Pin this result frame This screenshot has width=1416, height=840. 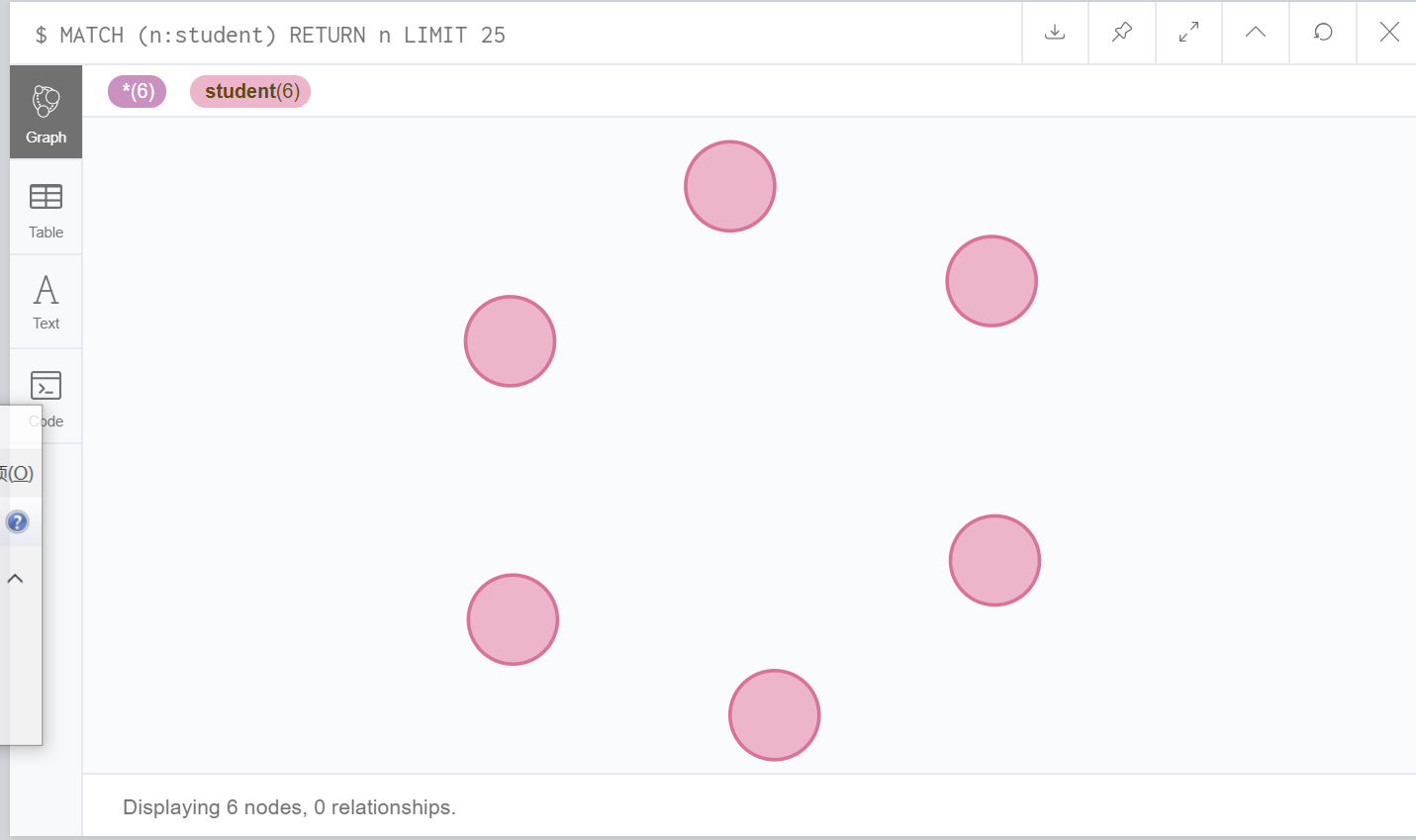1122,33
